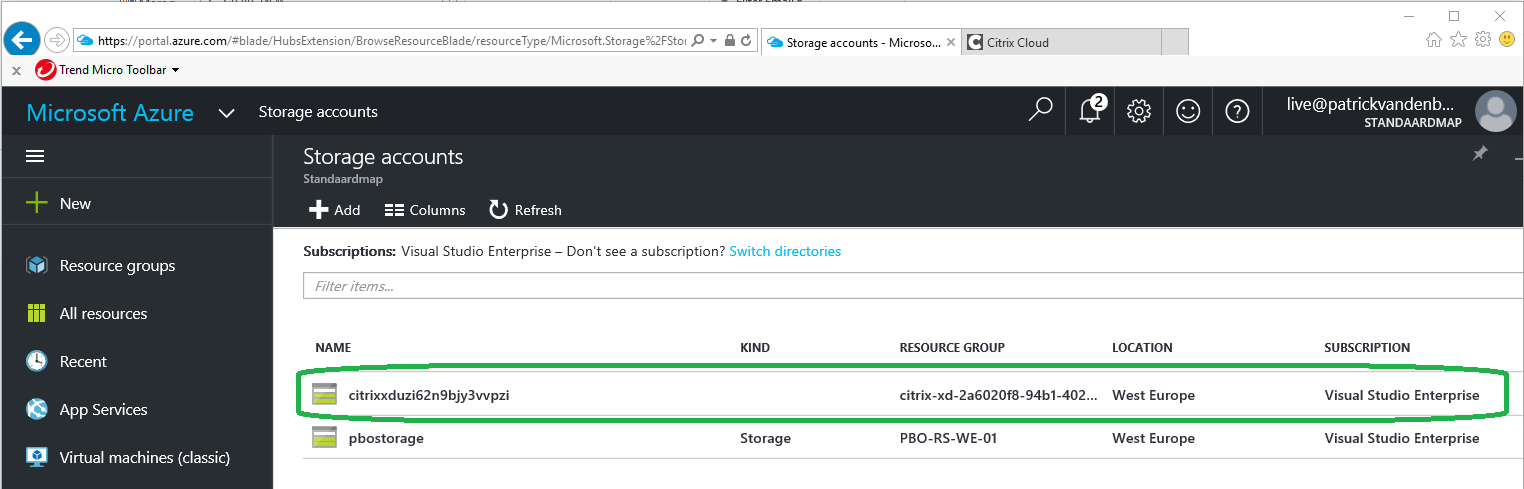This screenshot has height=489, width=1524.
Task: Open the browser tools gear icon
Action: tap(1483, 40)
